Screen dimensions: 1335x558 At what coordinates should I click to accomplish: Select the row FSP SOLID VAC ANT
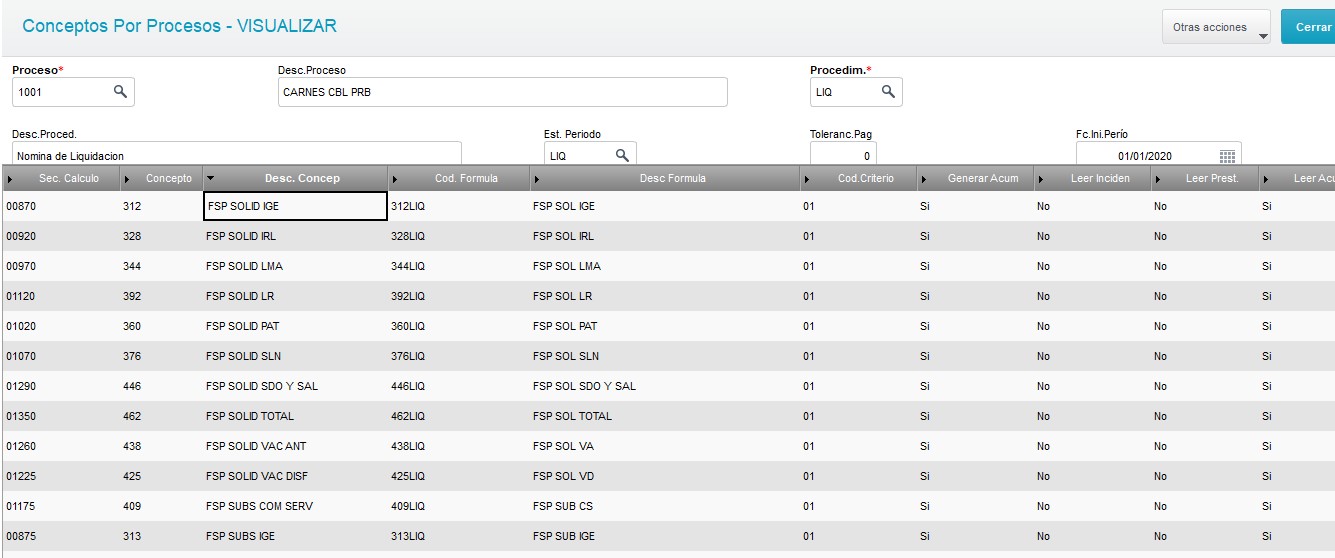(667, 446)
